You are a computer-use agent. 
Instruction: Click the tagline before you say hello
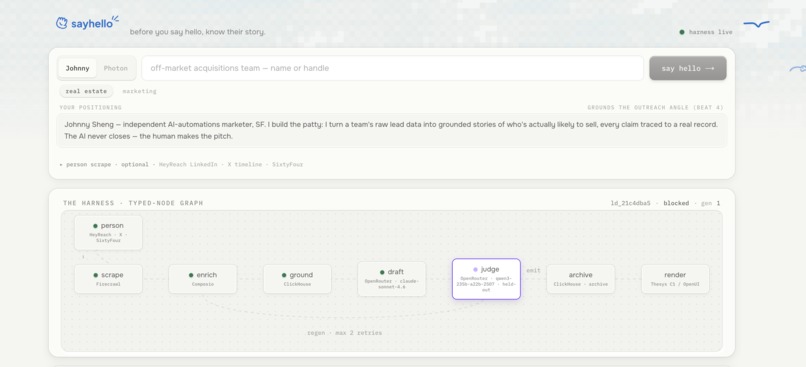pyautogui.click(x=197, y=32)
